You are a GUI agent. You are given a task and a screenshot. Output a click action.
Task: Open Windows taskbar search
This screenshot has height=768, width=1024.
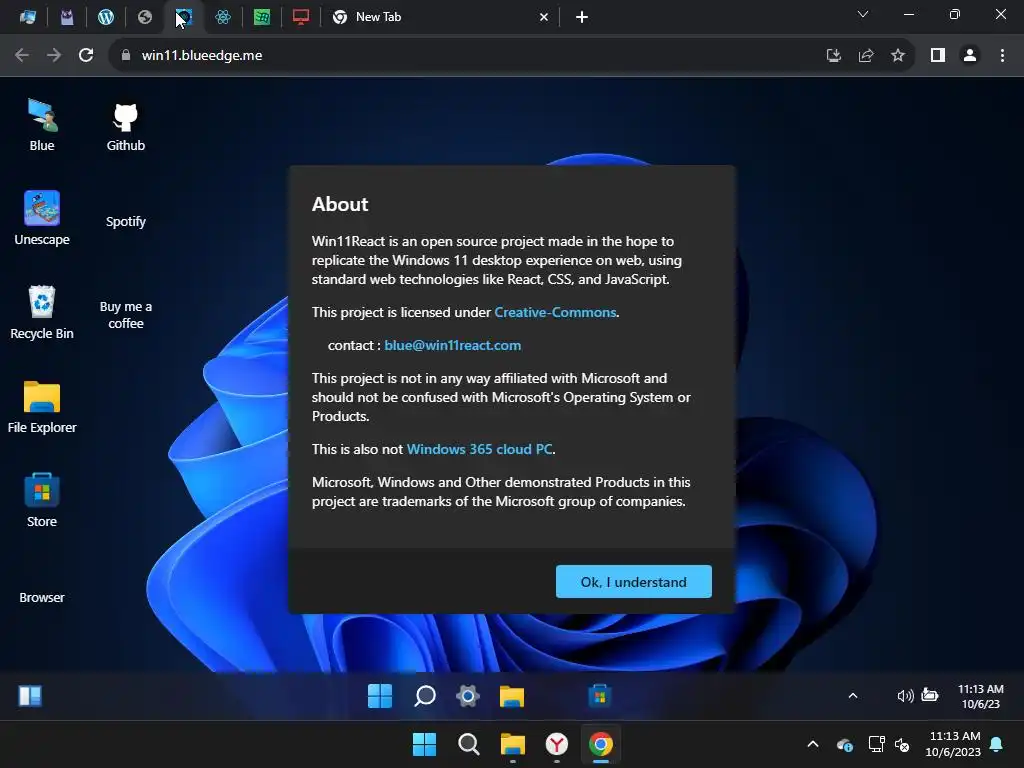point(468,744)
